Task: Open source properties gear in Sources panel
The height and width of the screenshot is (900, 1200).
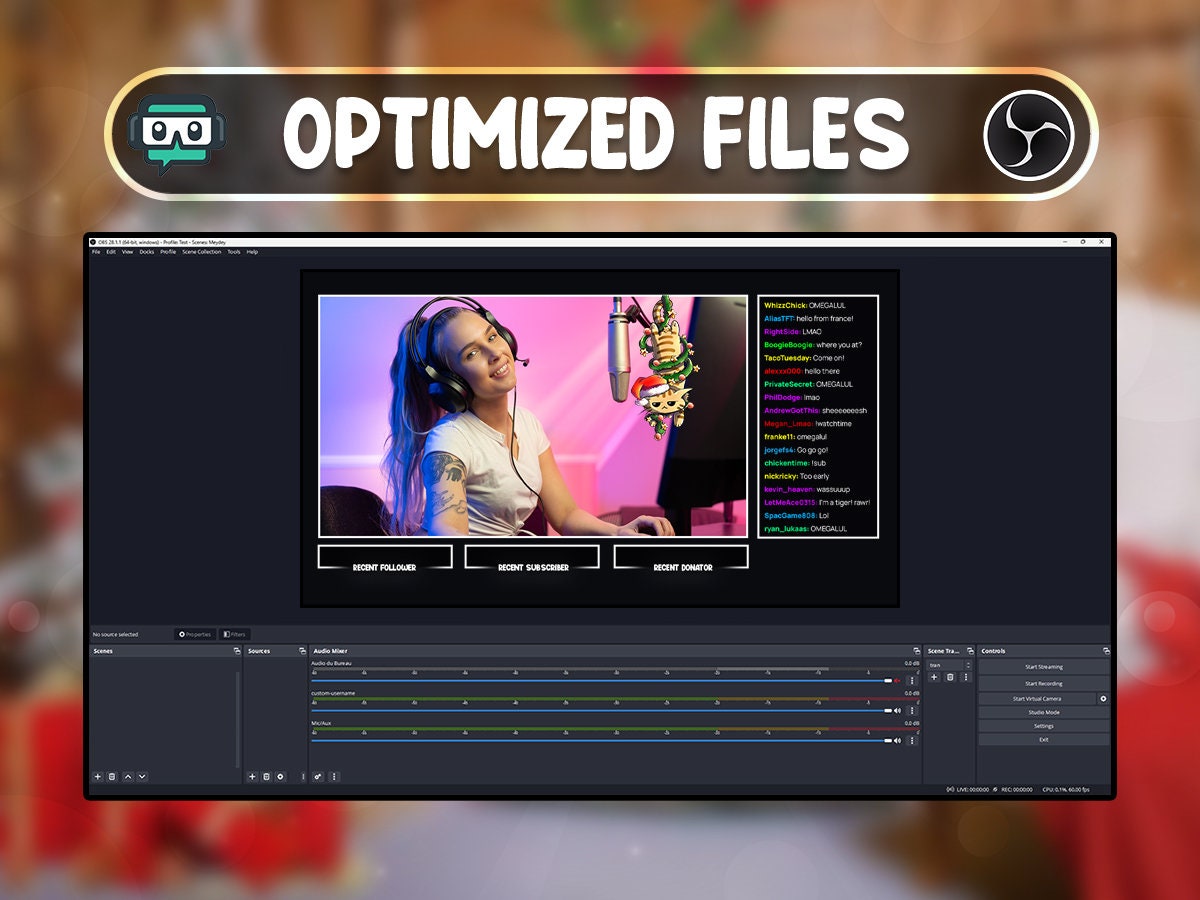Action: point(280,777)
